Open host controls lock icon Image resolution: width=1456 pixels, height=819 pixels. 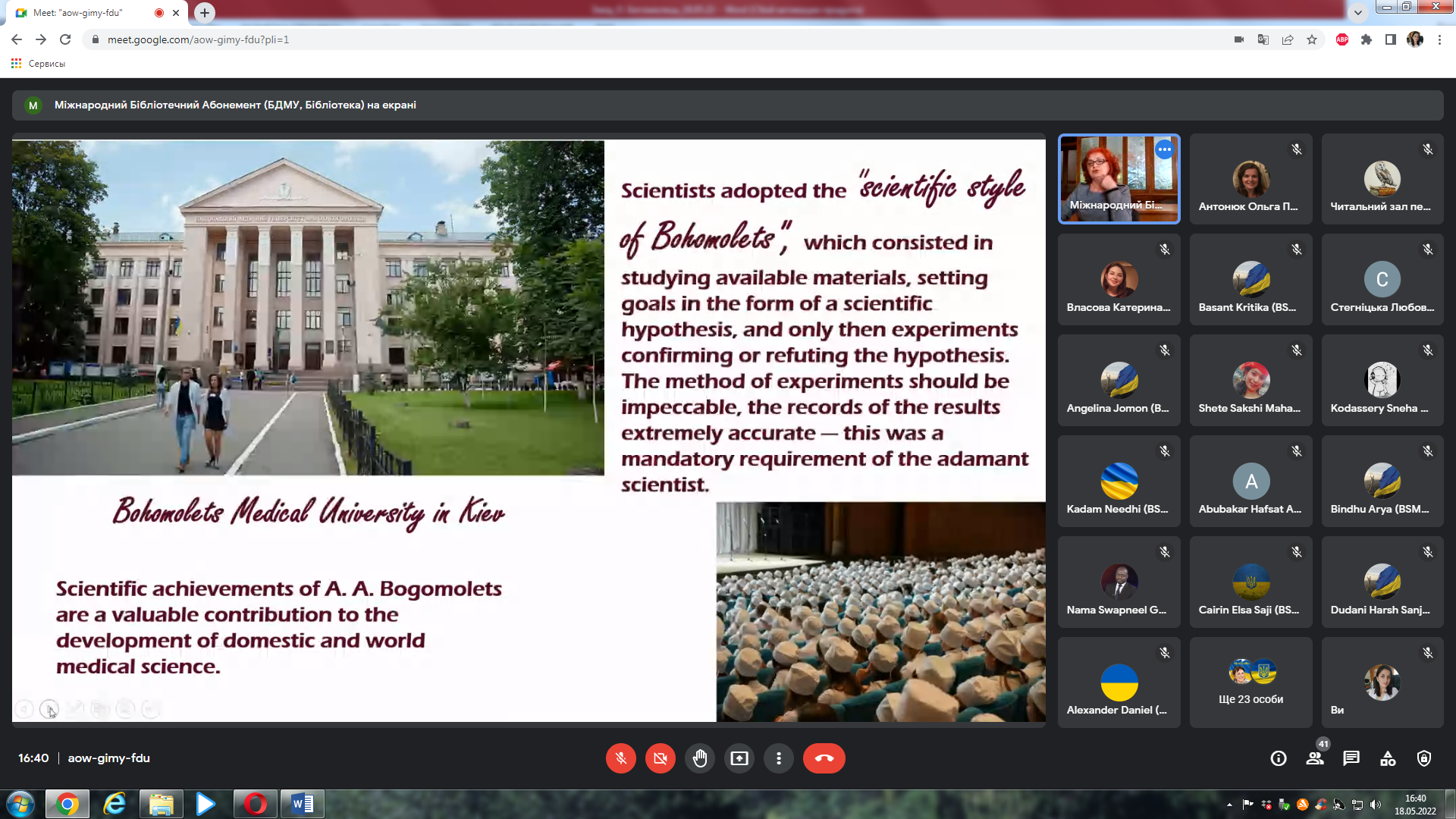(1424, 758)
